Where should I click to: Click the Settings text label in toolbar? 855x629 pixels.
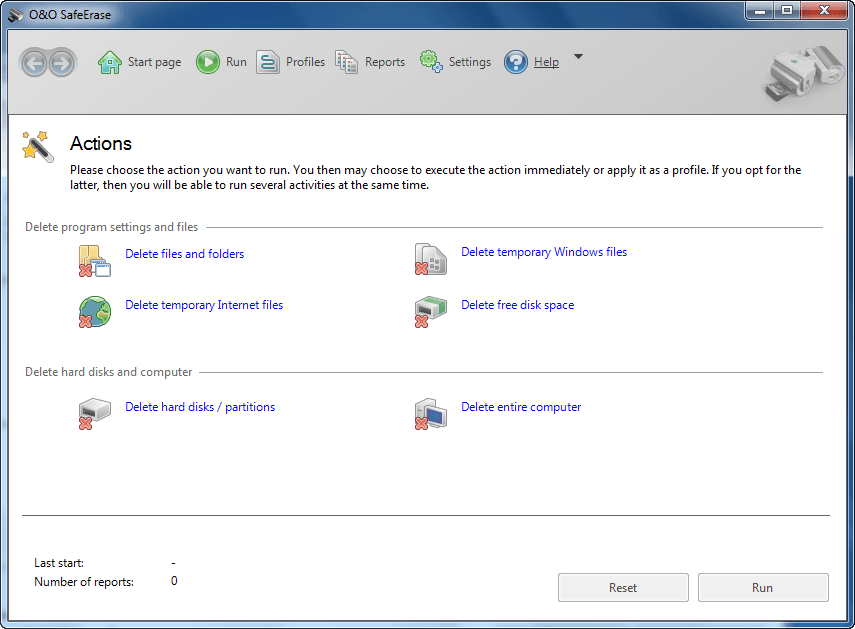tap(469, 62)
